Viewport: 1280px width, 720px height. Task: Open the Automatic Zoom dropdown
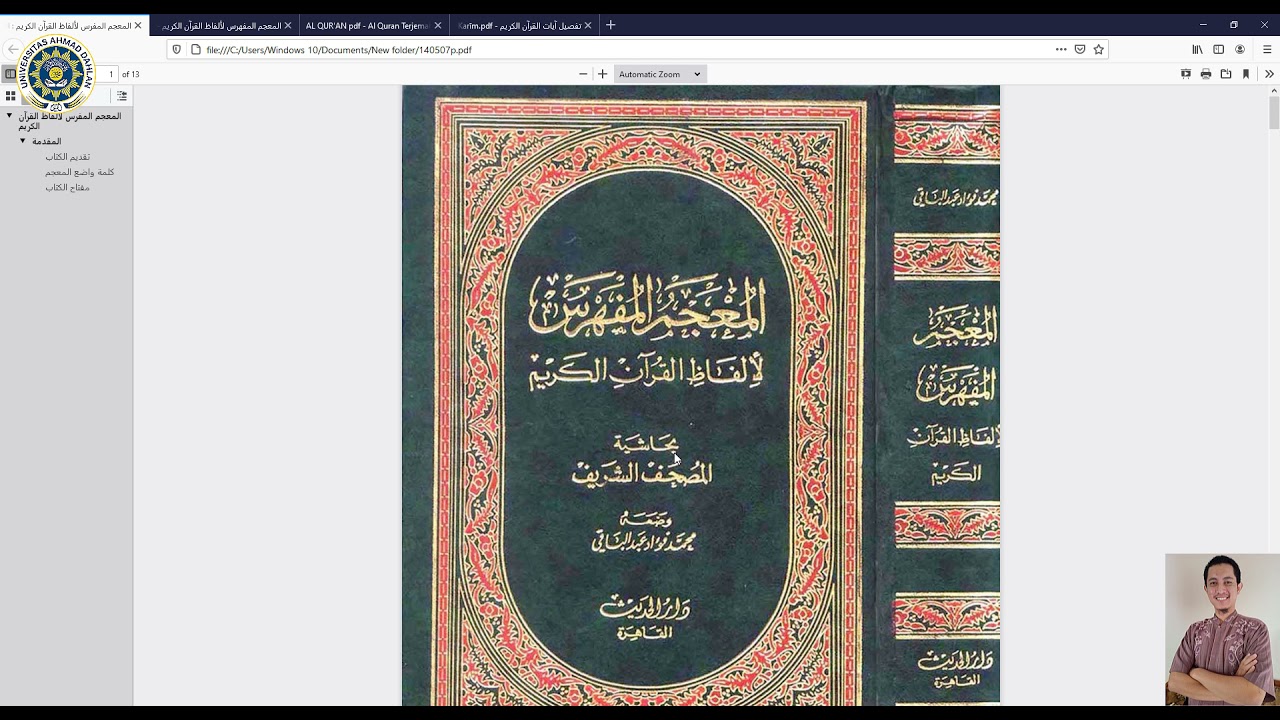pos(659,74)
